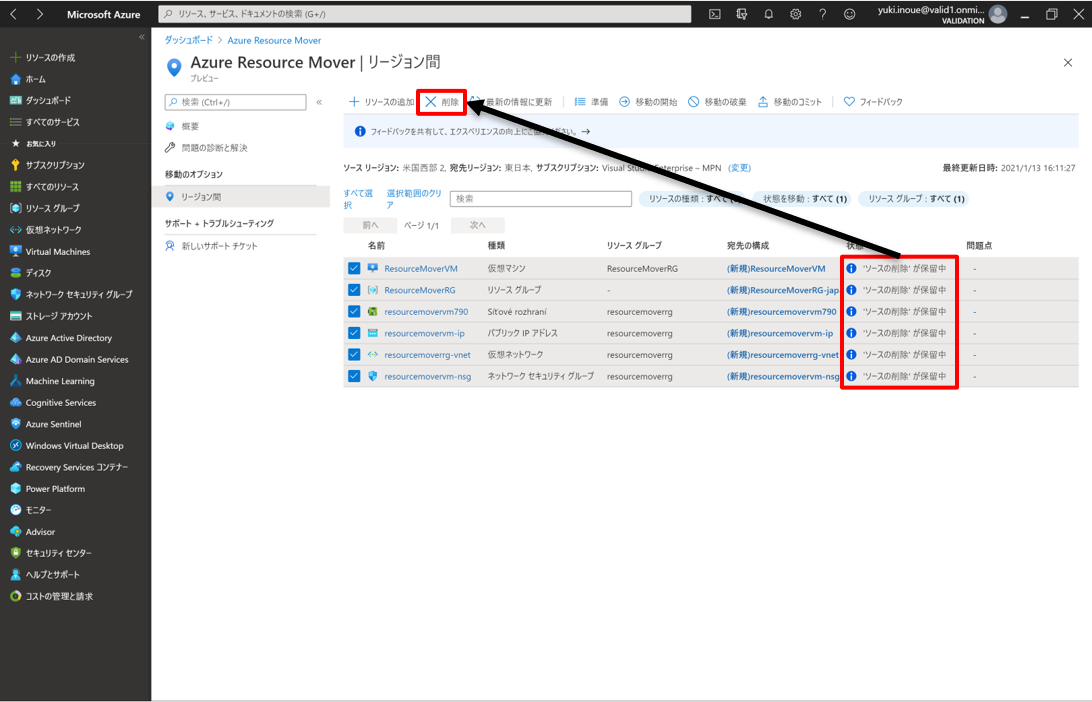Open Azure Active Directory icon in sidebar
Screen dimensions: 1092x702
15,338
